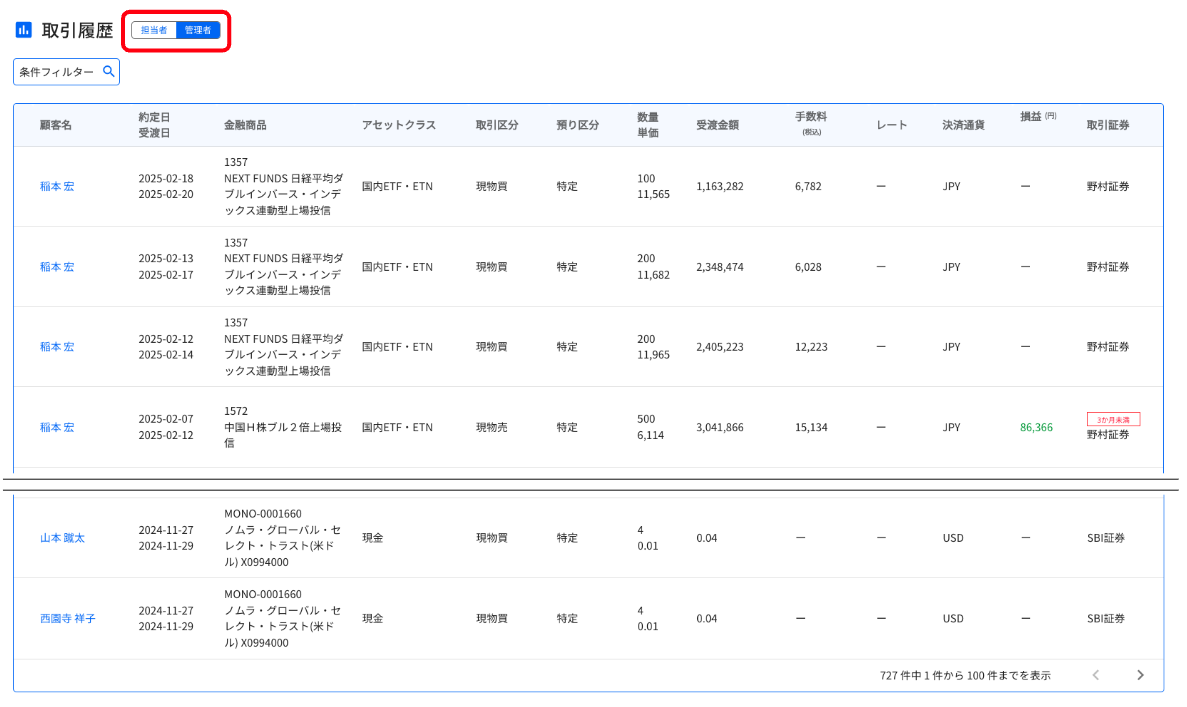Click the 数量 単価 column header

point(648,125)
